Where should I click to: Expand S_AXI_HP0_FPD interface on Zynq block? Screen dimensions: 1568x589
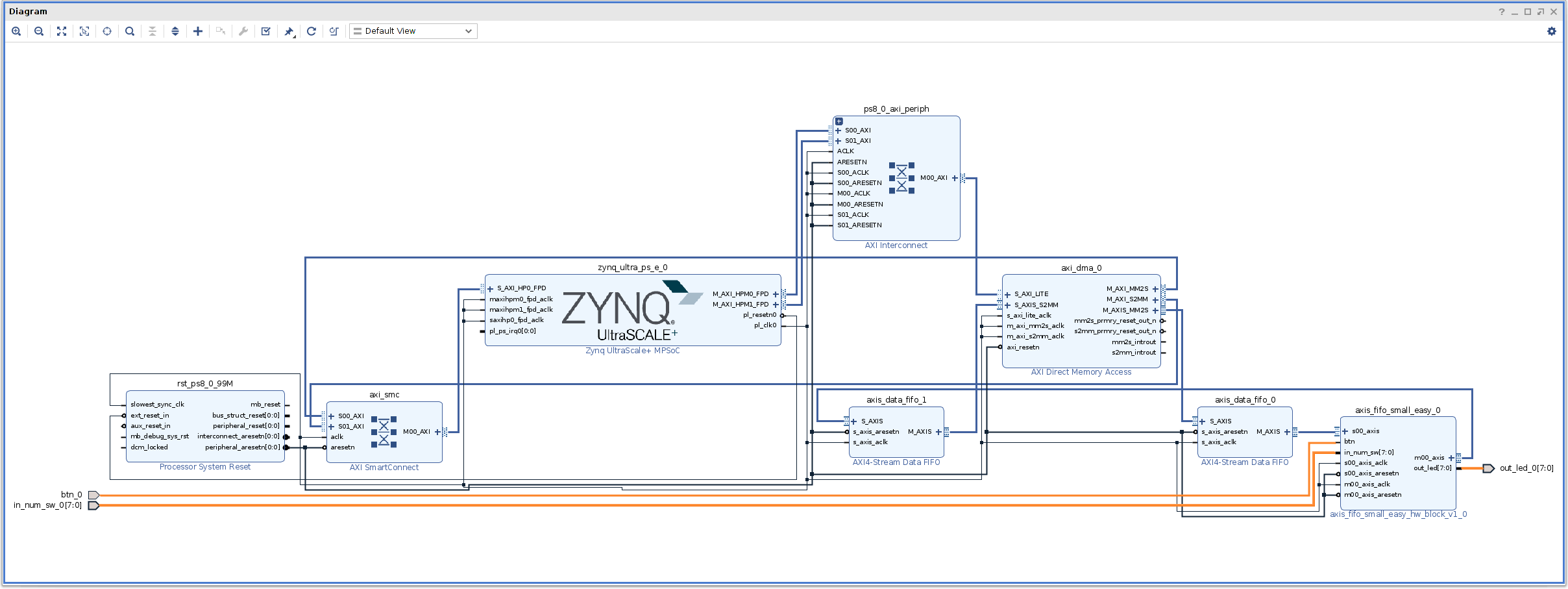[490, 288]
